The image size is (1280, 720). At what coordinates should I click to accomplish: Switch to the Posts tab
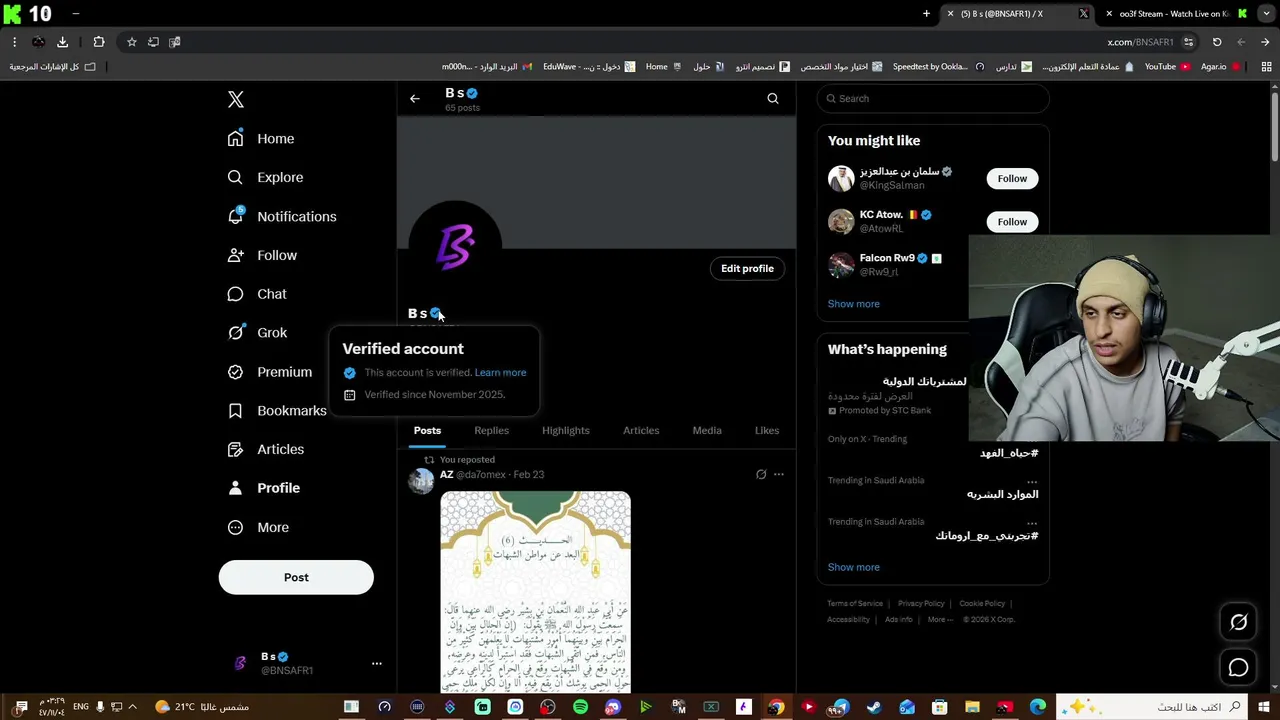pos(427,431)
